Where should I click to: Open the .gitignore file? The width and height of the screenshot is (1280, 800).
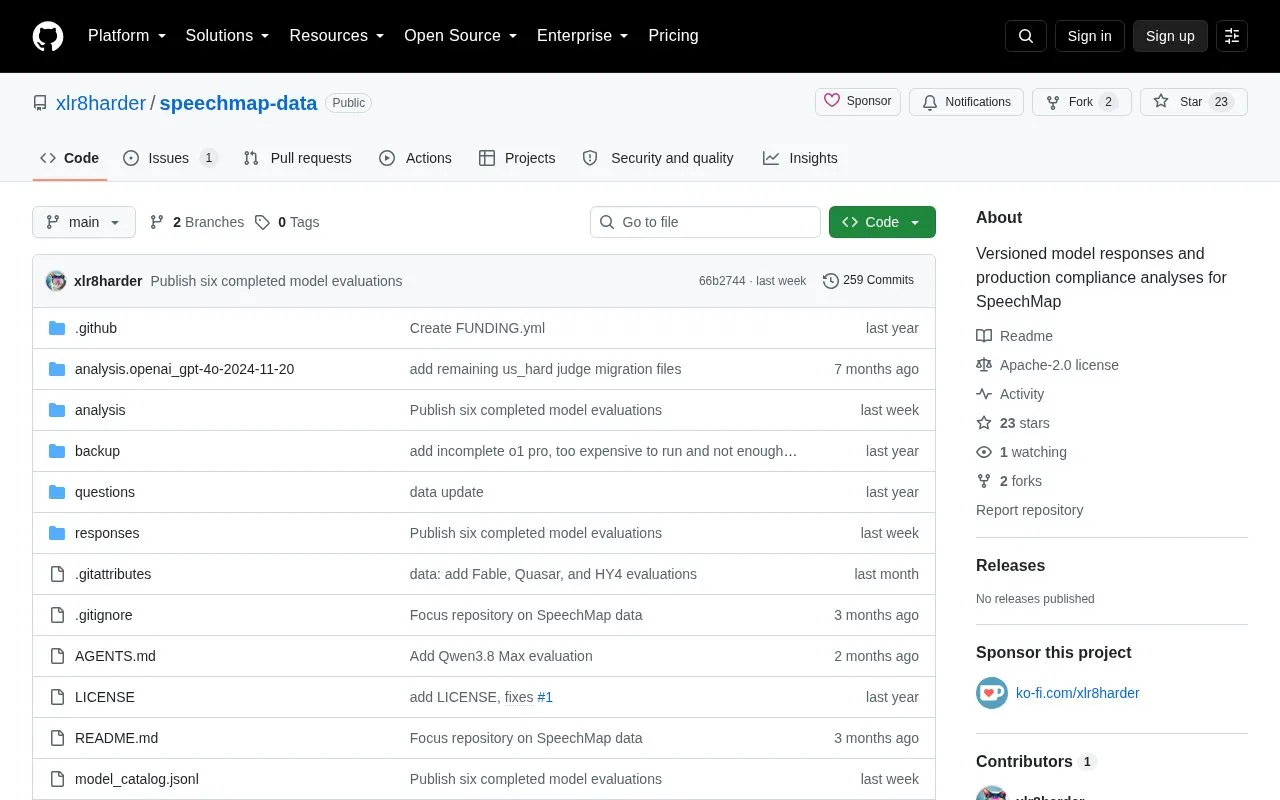point(104,615)
